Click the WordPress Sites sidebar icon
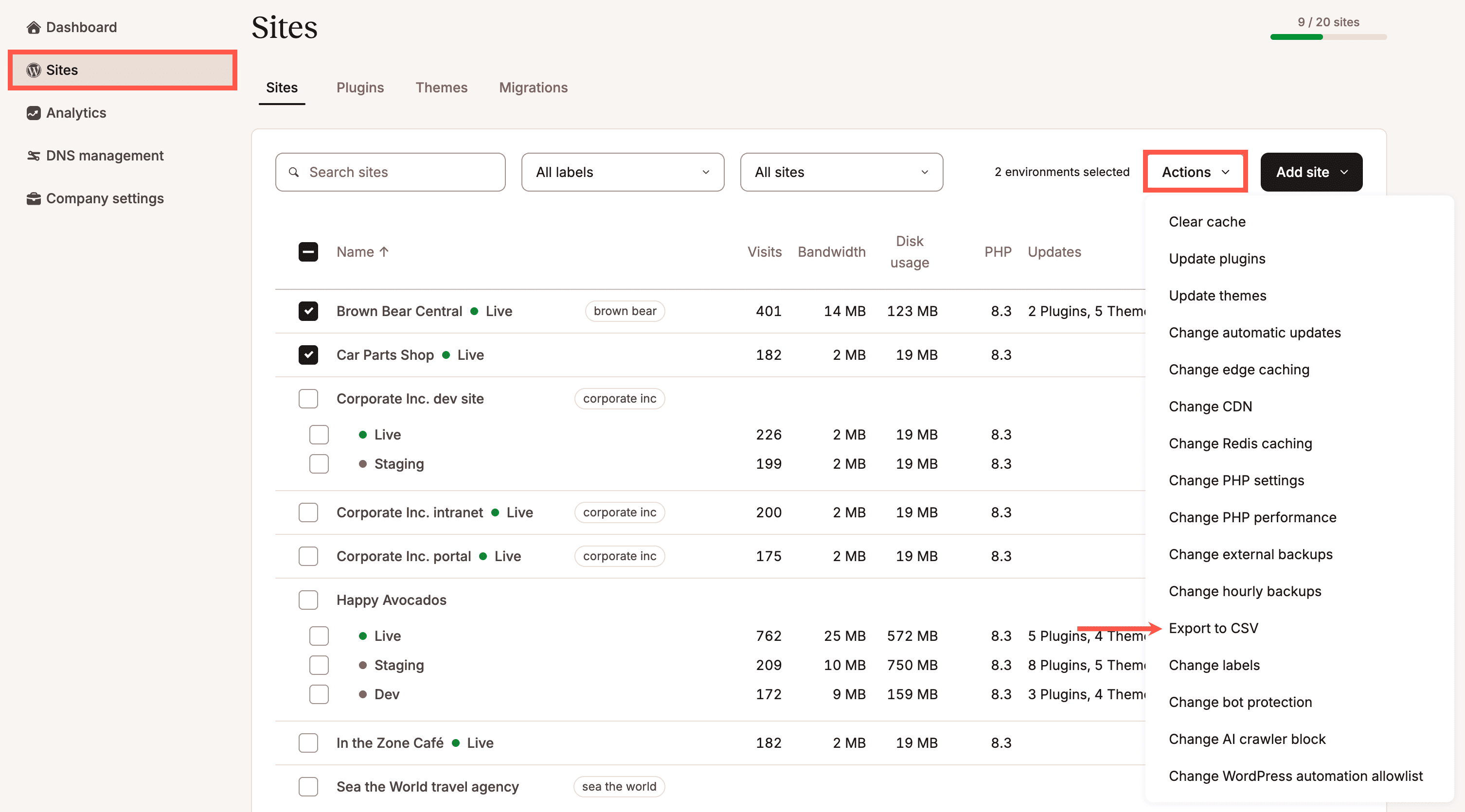The image size is (1465, 812). click(x=34, y=70)
